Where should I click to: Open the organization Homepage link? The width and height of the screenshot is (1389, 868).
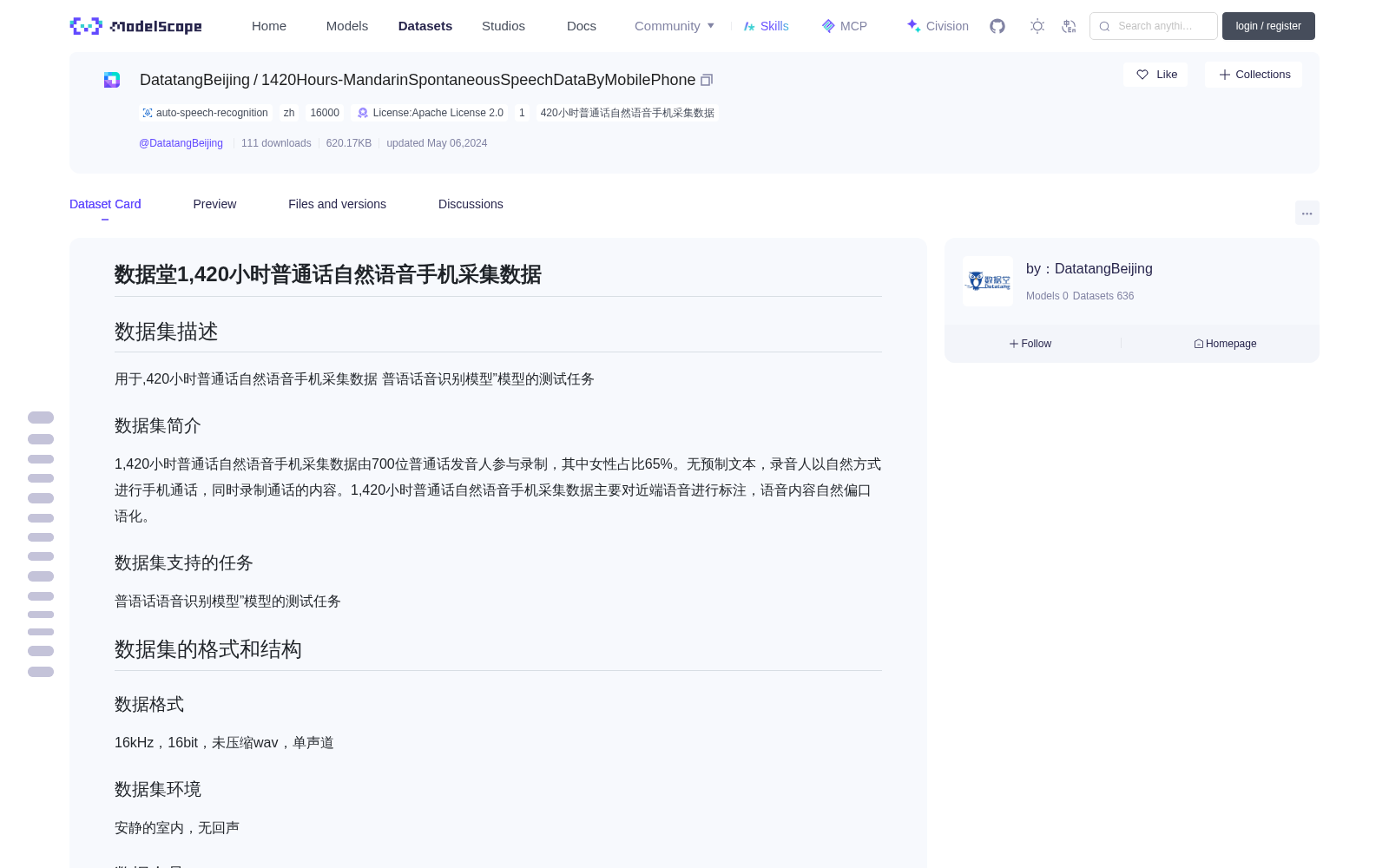pyautogui.click(x=1225, y=344)
